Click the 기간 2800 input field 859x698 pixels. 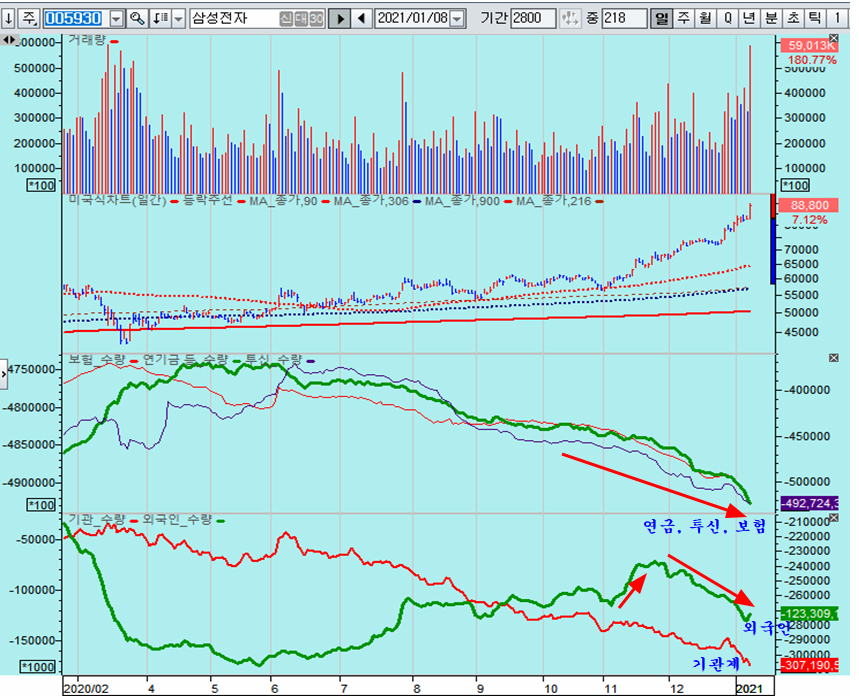(x=533, y=19)
